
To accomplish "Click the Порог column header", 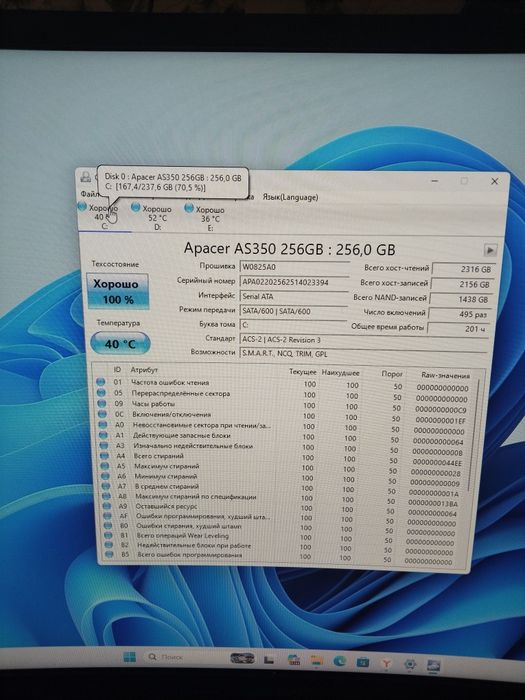I will [392, 374].
